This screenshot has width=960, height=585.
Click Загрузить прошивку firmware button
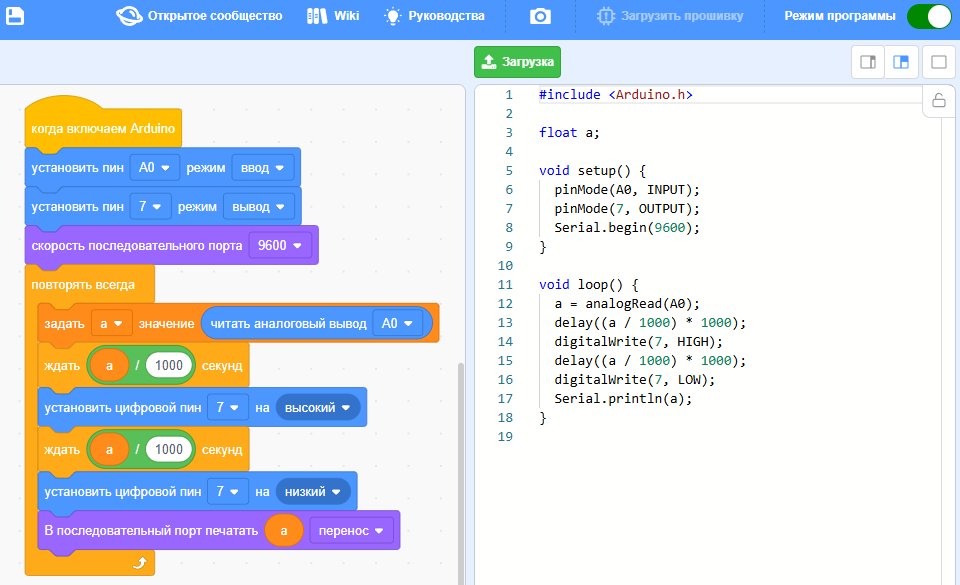(670, 16)
